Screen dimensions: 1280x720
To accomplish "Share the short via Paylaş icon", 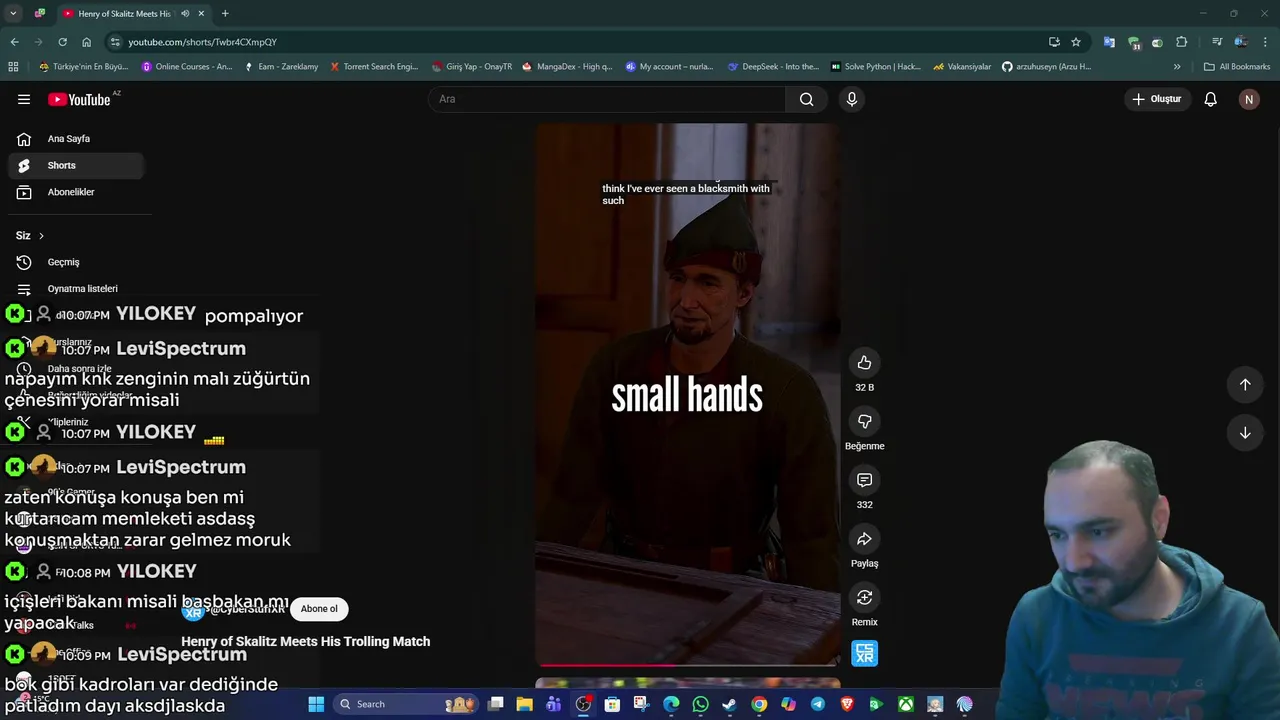I will tap(865, 539).
